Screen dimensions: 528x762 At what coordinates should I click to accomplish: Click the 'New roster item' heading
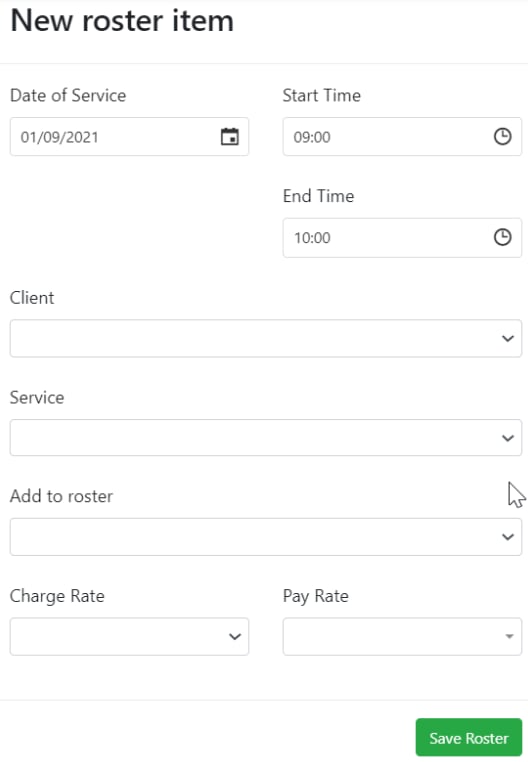(122, 20)
